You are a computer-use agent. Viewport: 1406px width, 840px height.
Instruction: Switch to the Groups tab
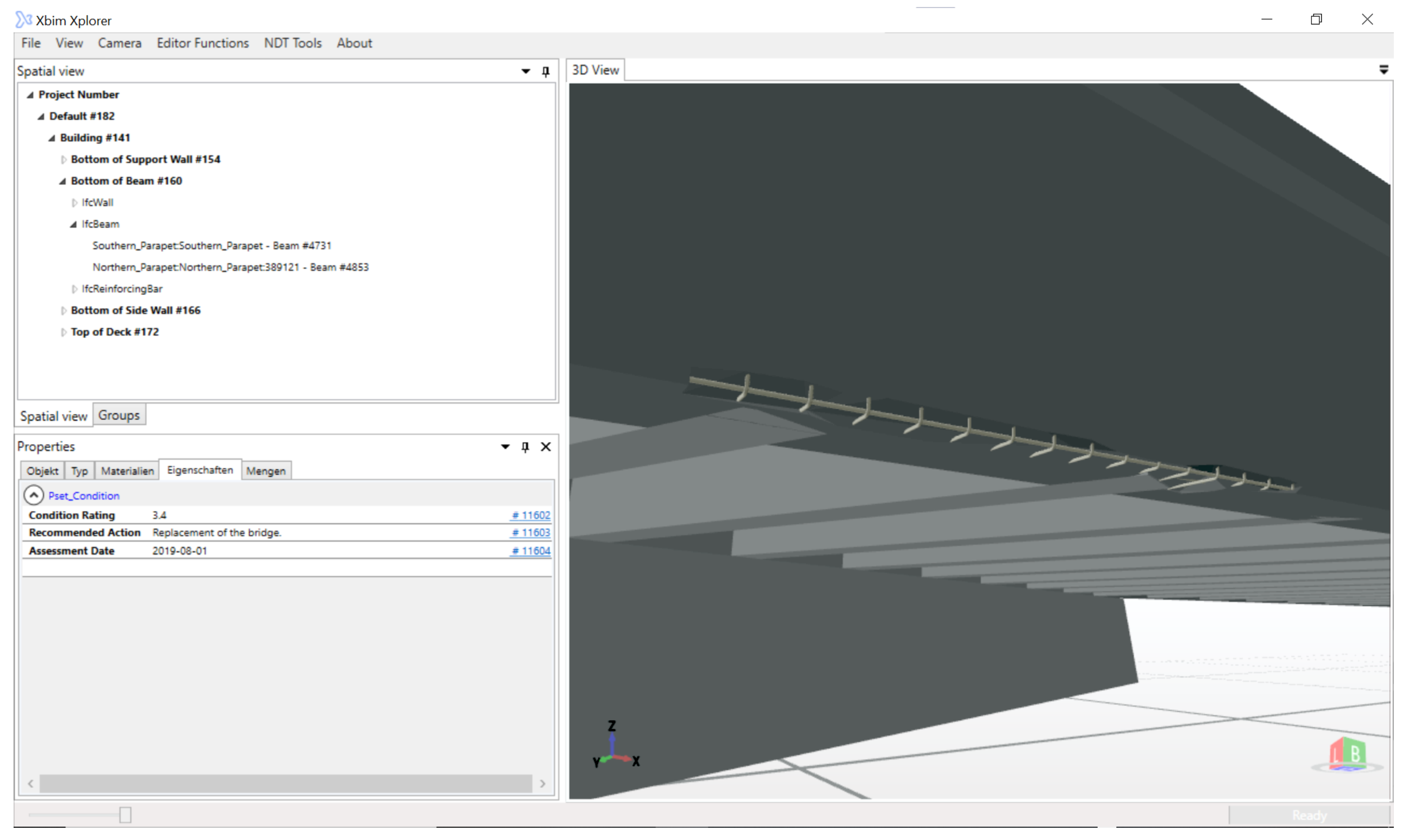tap(119, 415)
